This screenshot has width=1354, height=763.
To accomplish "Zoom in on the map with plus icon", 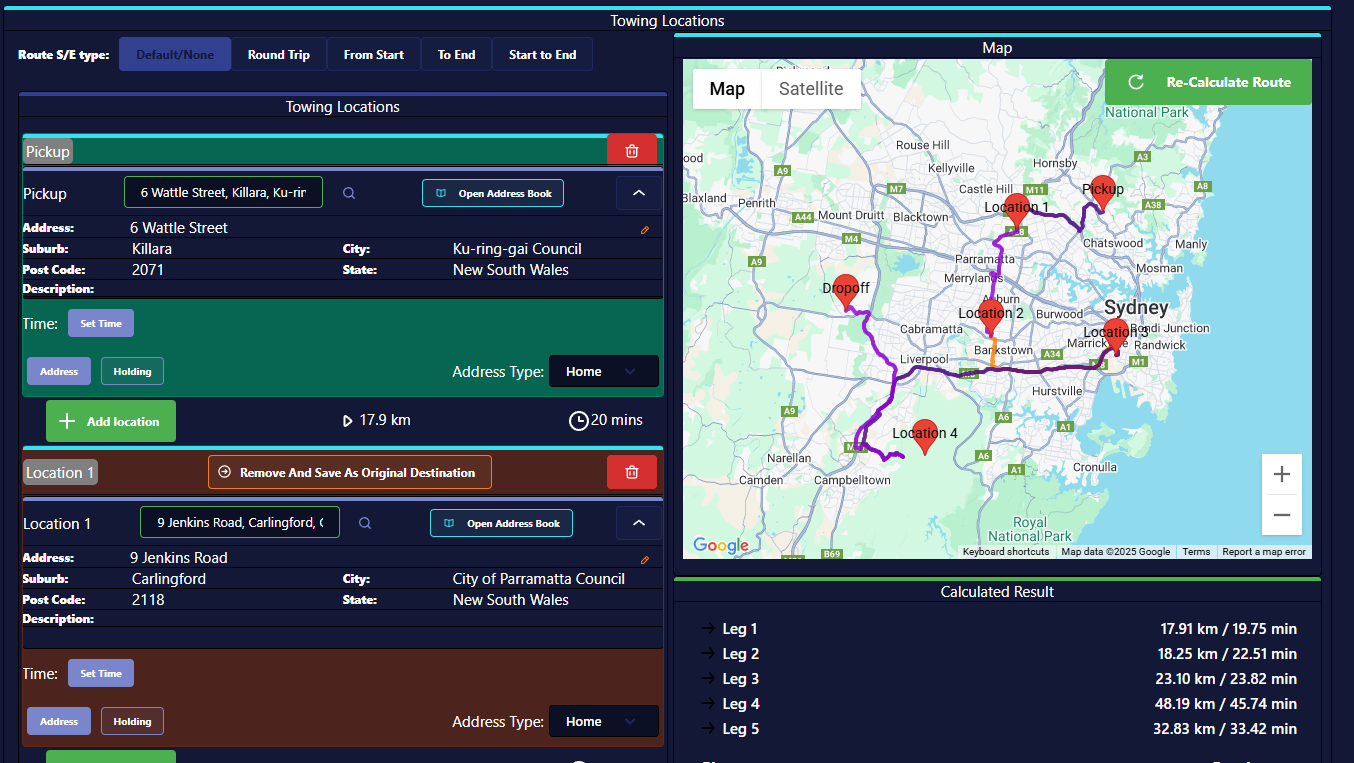I will 1282,474.
